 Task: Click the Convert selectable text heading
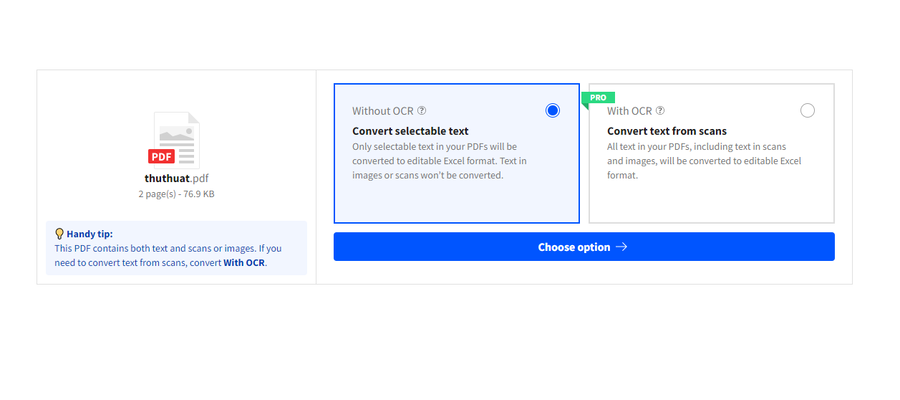[x=410, y=131]
